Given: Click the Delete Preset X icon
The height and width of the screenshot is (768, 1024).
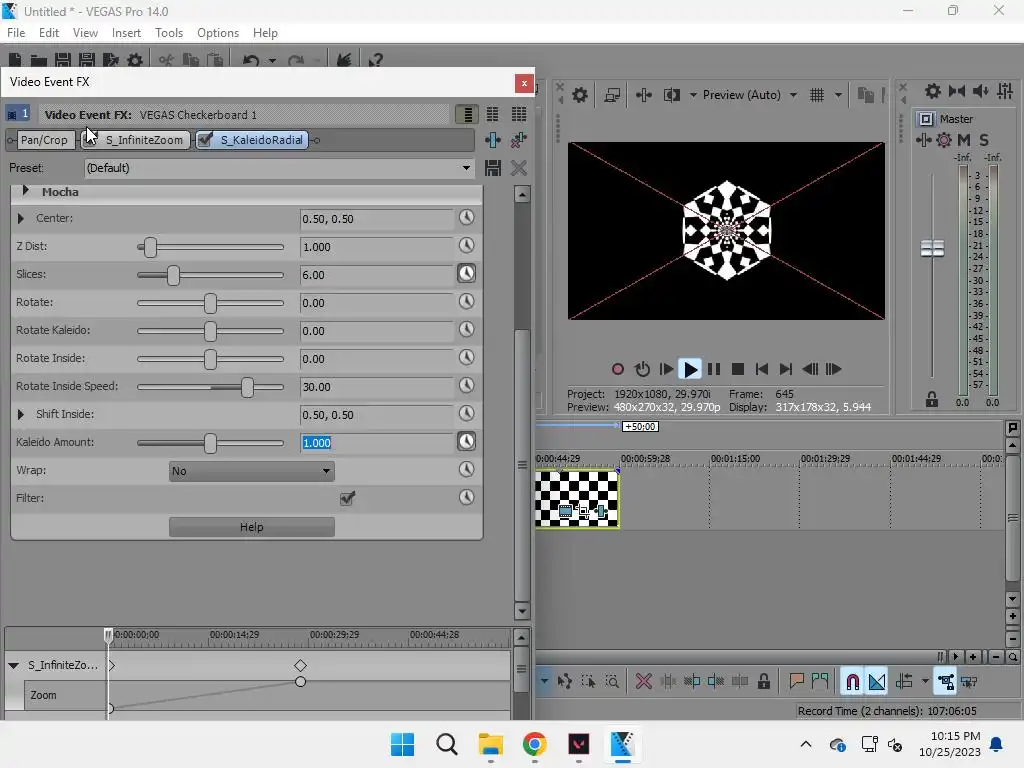Looking at the screenshot, I should pyautogui.click(x=519, y=168).
